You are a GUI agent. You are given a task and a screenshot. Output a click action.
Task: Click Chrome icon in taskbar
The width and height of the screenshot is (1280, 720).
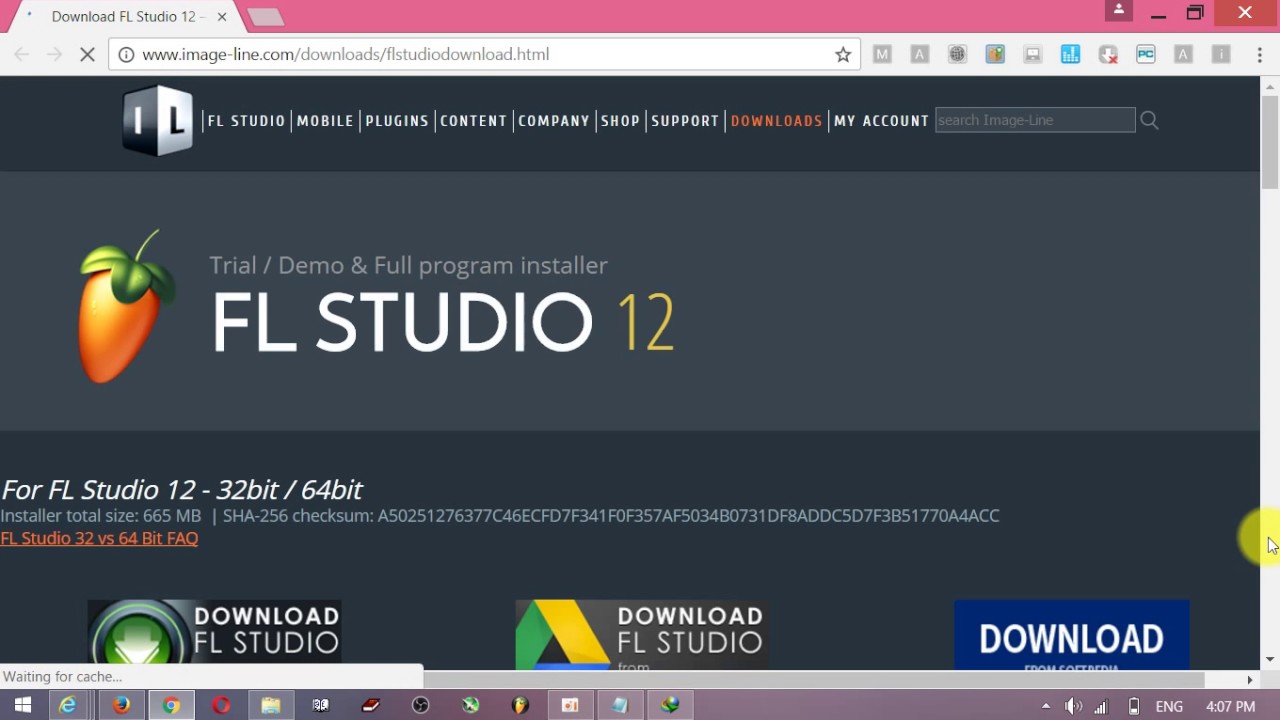[x=171, y=705]
